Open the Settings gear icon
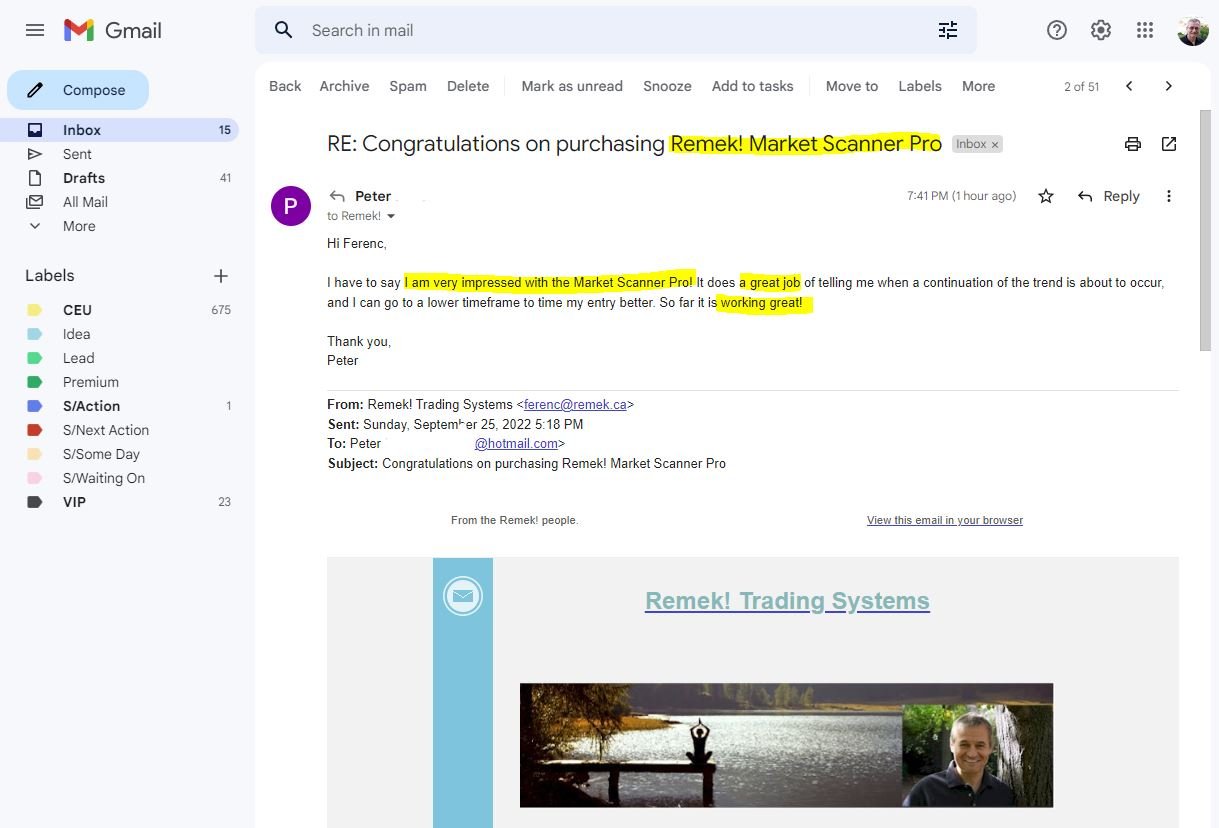The image size is (1219, 828). click(1101, 30)
